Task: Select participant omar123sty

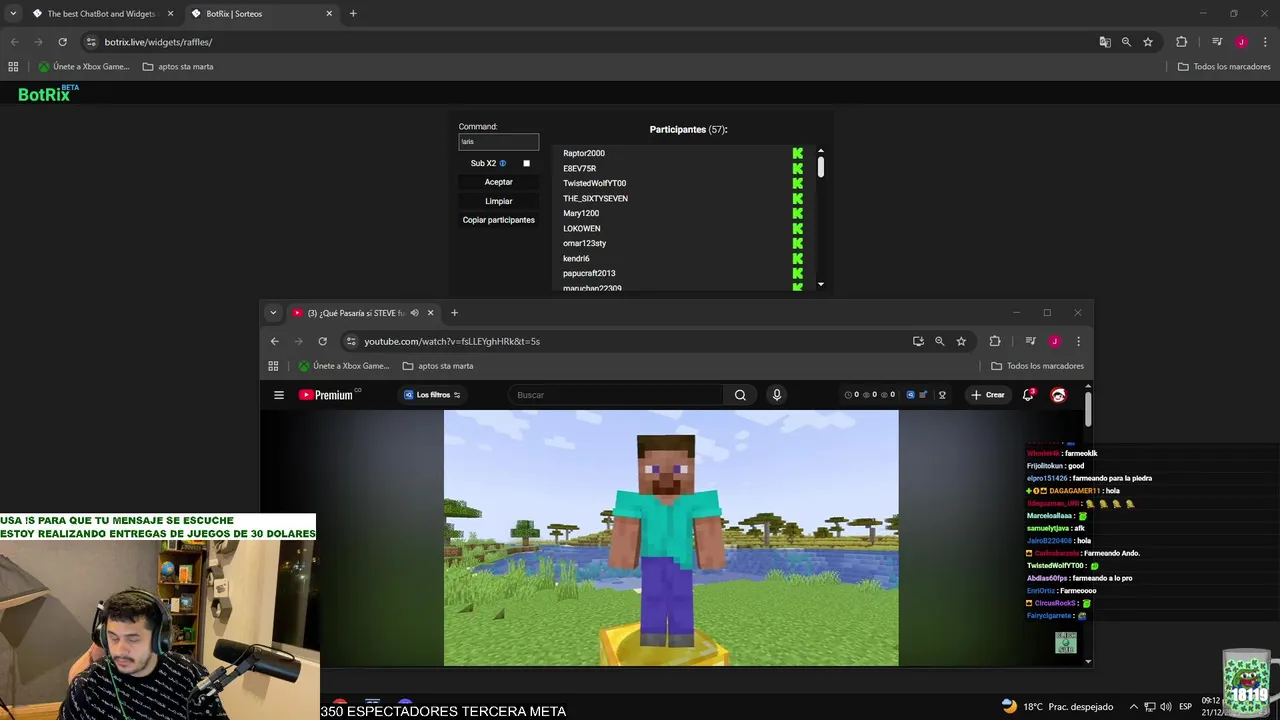Action: [x=584, y=244]
